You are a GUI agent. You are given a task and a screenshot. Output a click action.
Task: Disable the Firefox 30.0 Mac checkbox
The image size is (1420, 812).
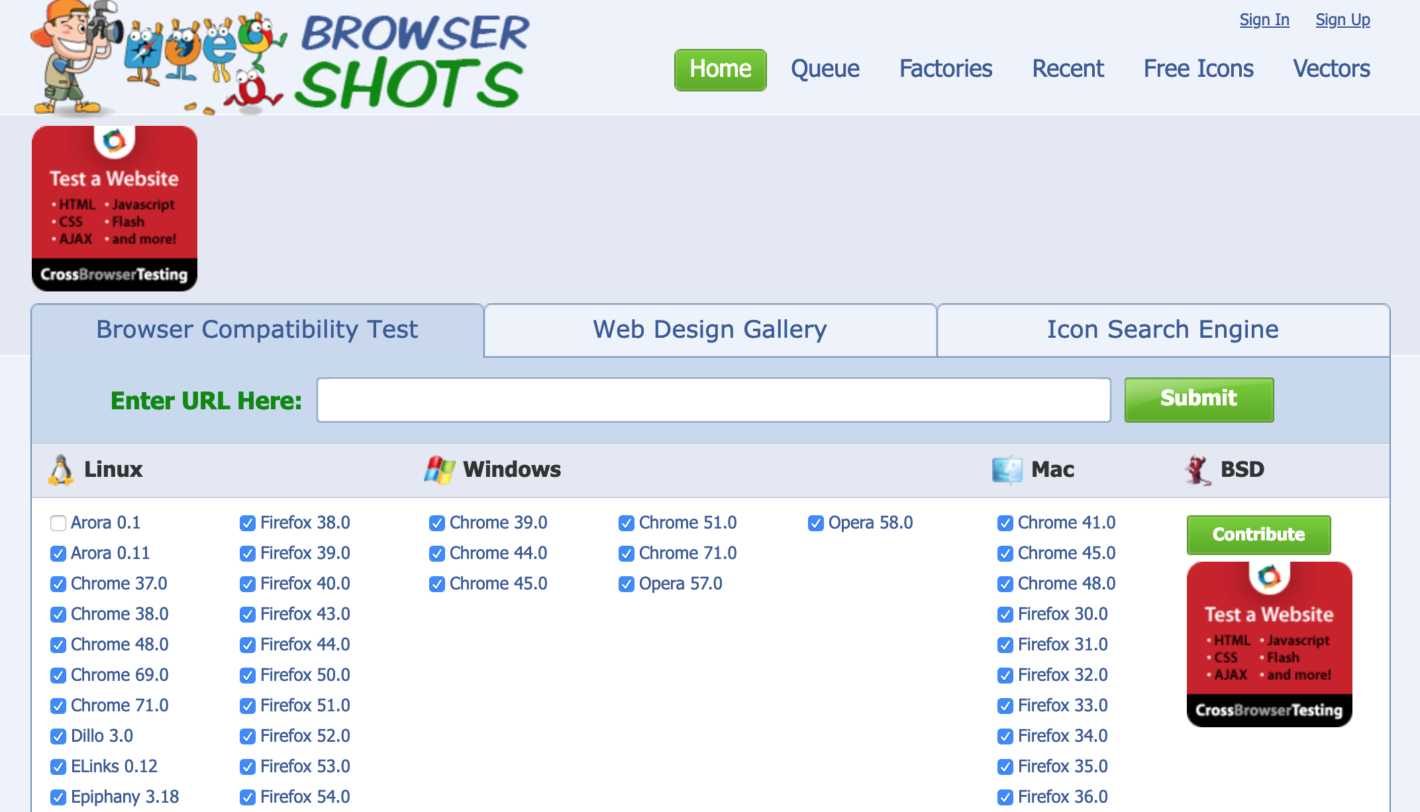coord(1005,614)
